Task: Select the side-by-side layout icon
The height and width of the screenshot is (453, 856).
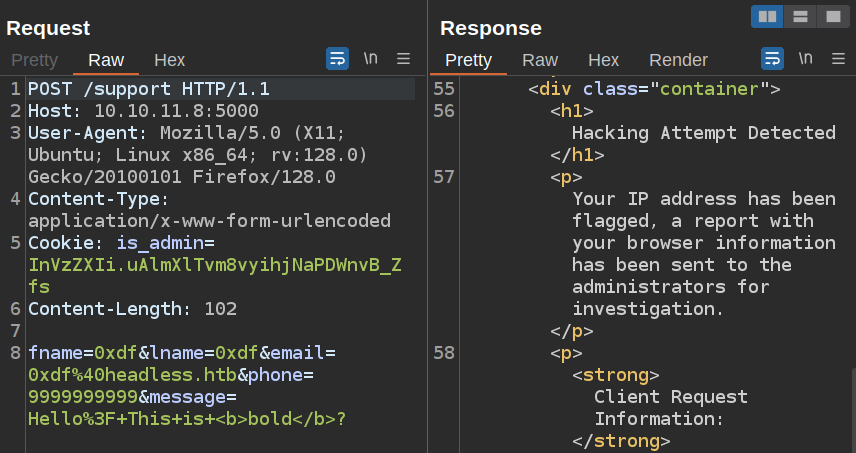Action: click(x=767, y=16)
